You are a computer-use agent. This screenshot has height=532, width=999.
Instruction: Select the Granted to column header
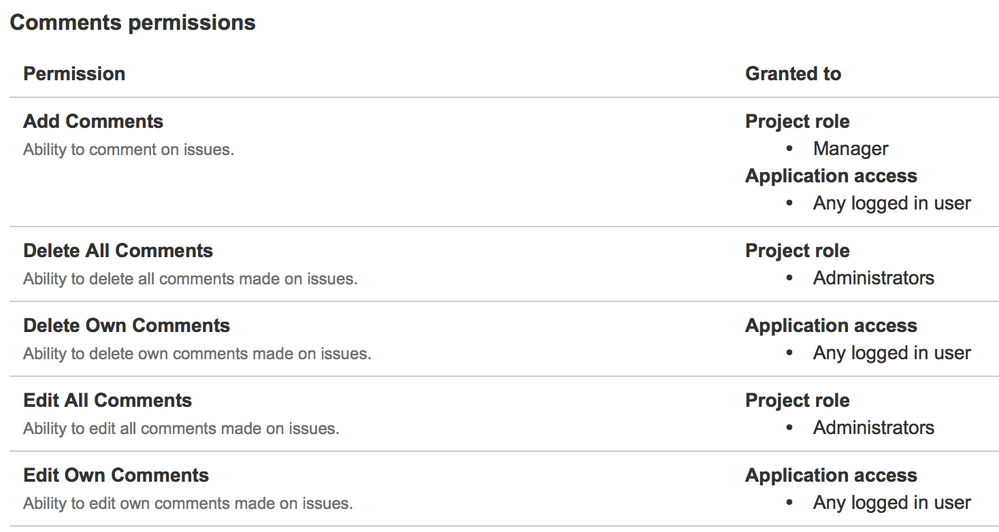[793, 74]
